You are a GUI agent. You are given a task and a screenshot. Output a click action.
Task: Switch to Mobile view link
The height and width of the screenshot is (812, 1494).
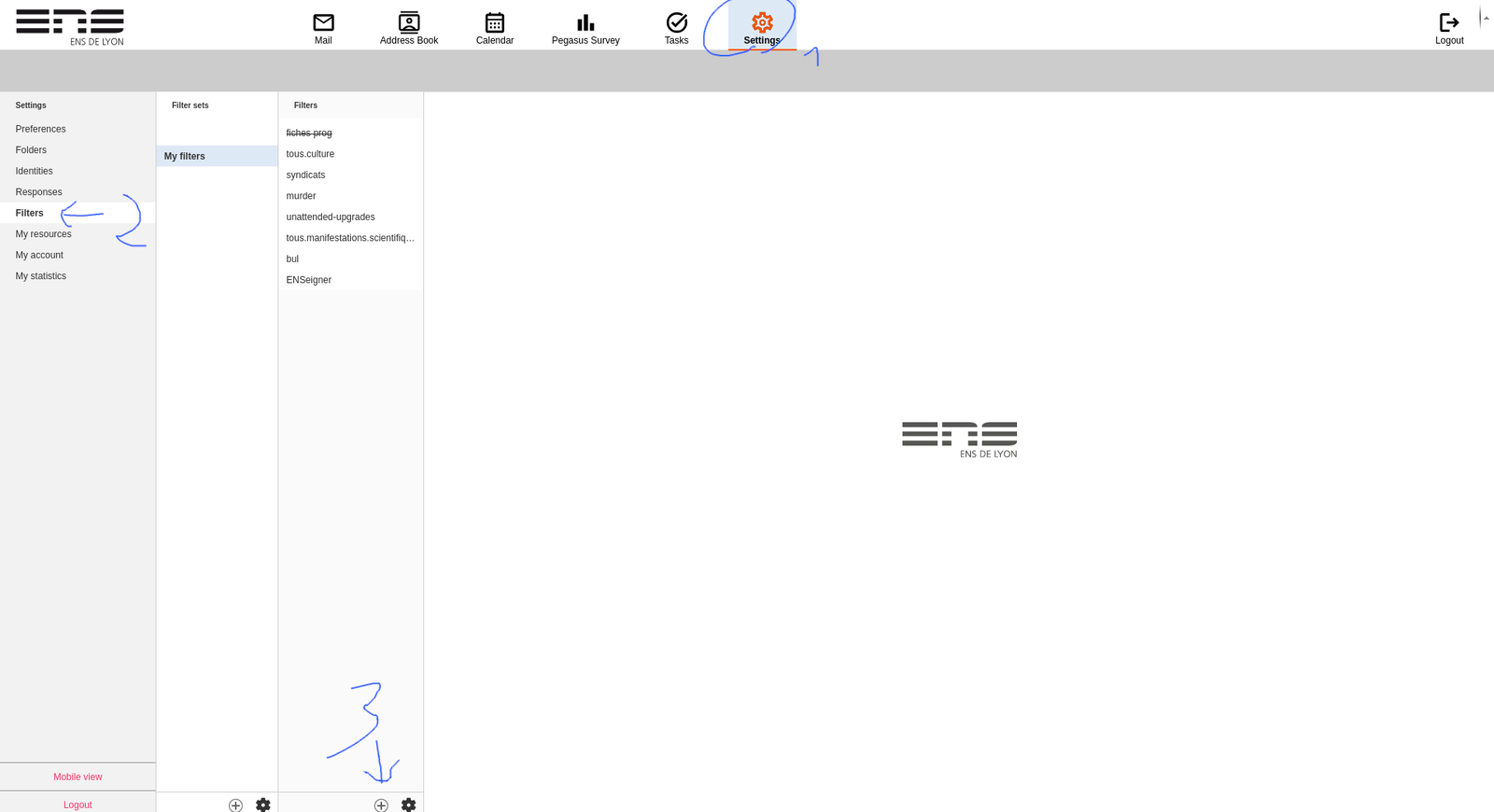click(x=78, y=777)
